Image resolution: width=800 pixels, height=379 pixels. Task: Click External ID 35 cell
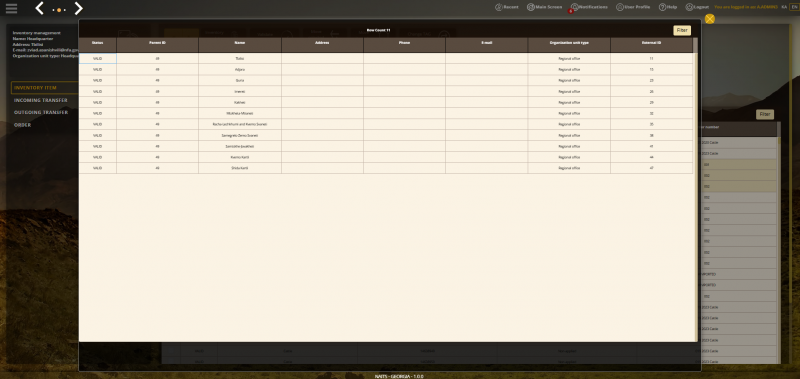tap(652, 124)
